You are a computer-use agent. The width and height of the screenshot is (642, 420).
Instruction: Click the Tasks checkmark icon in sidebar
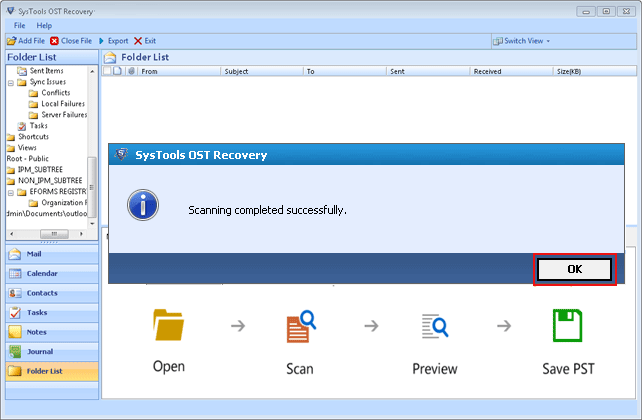[x=15, y=313]
